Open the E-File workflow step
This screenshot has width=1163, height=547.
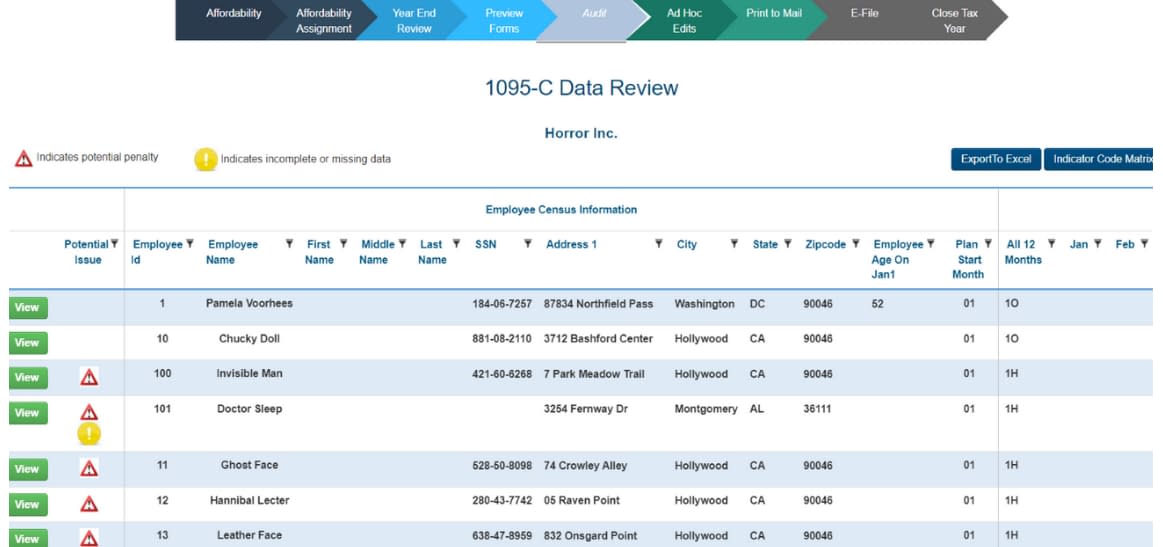tap(863, 14)
